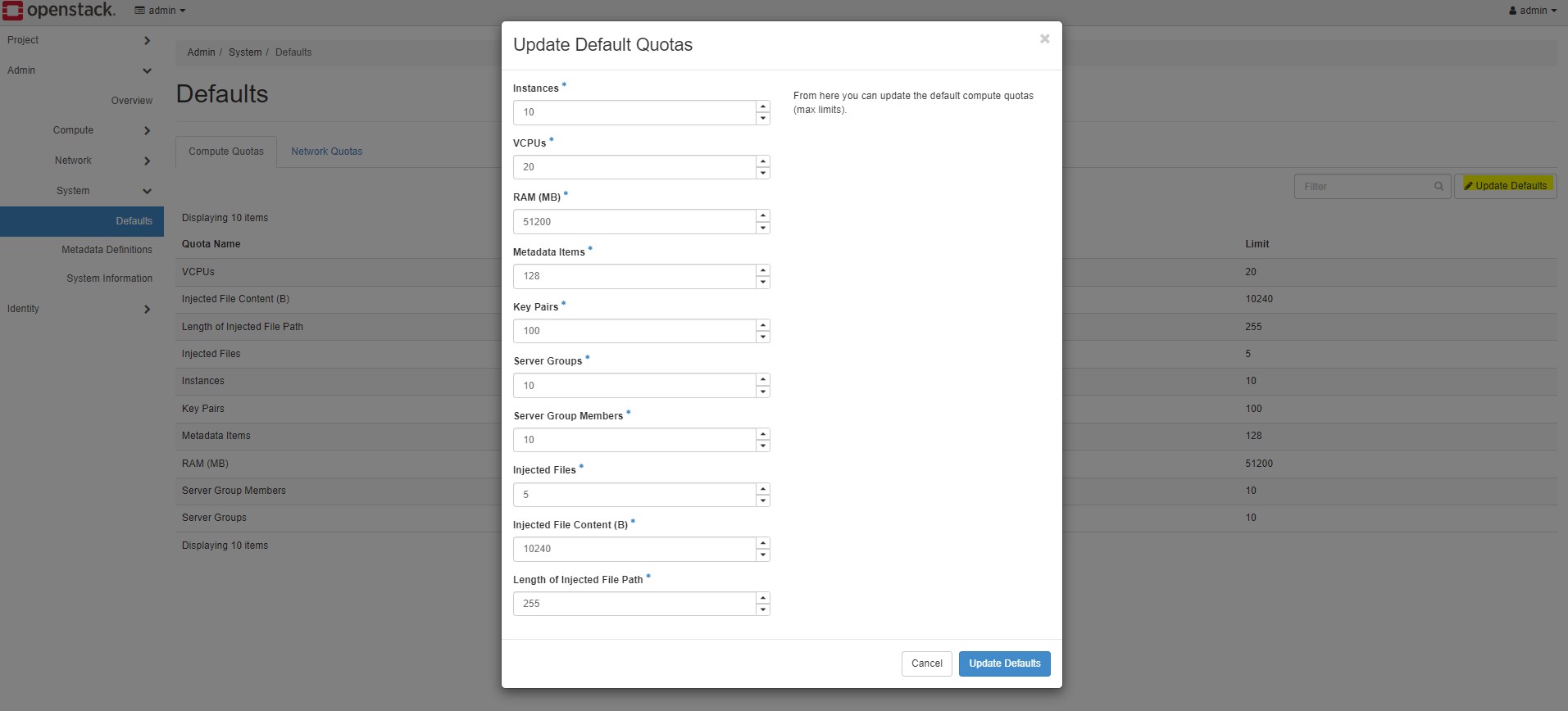Click into the Metadata Items input field

coord(634,276)
